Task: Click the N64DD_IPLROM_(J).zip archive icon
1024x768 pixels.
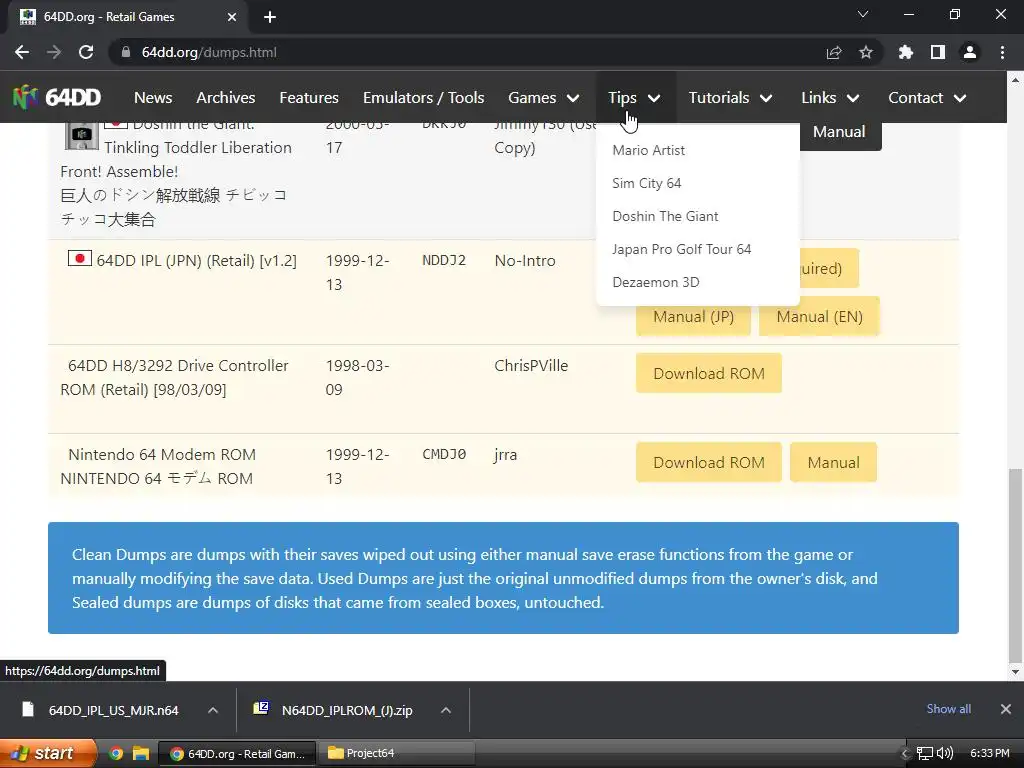Action: (x=261, y=709)
